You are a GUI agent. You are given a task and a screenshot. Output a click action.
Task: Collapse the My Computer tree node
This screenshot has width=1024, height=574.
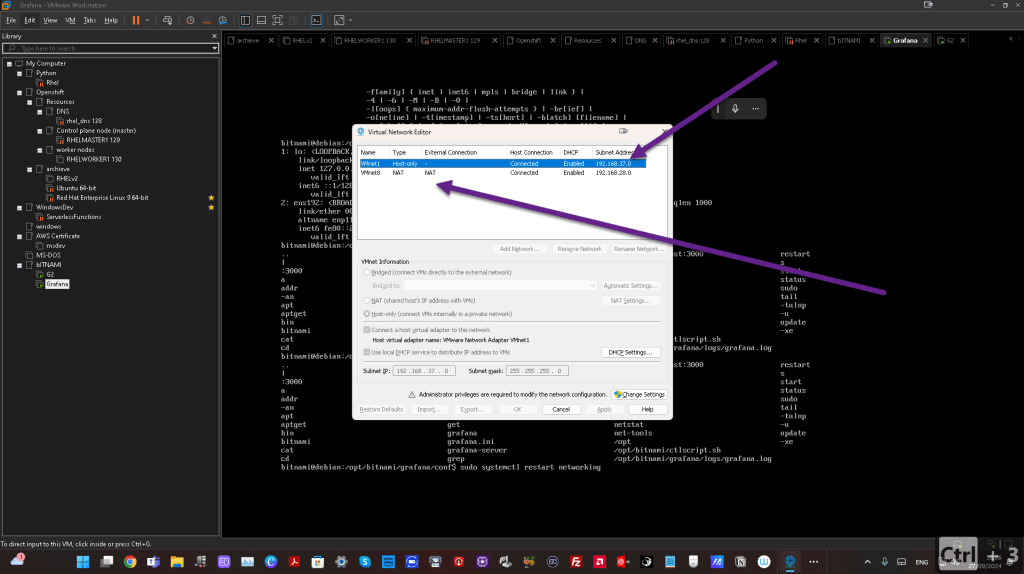(x=9, y=64)
